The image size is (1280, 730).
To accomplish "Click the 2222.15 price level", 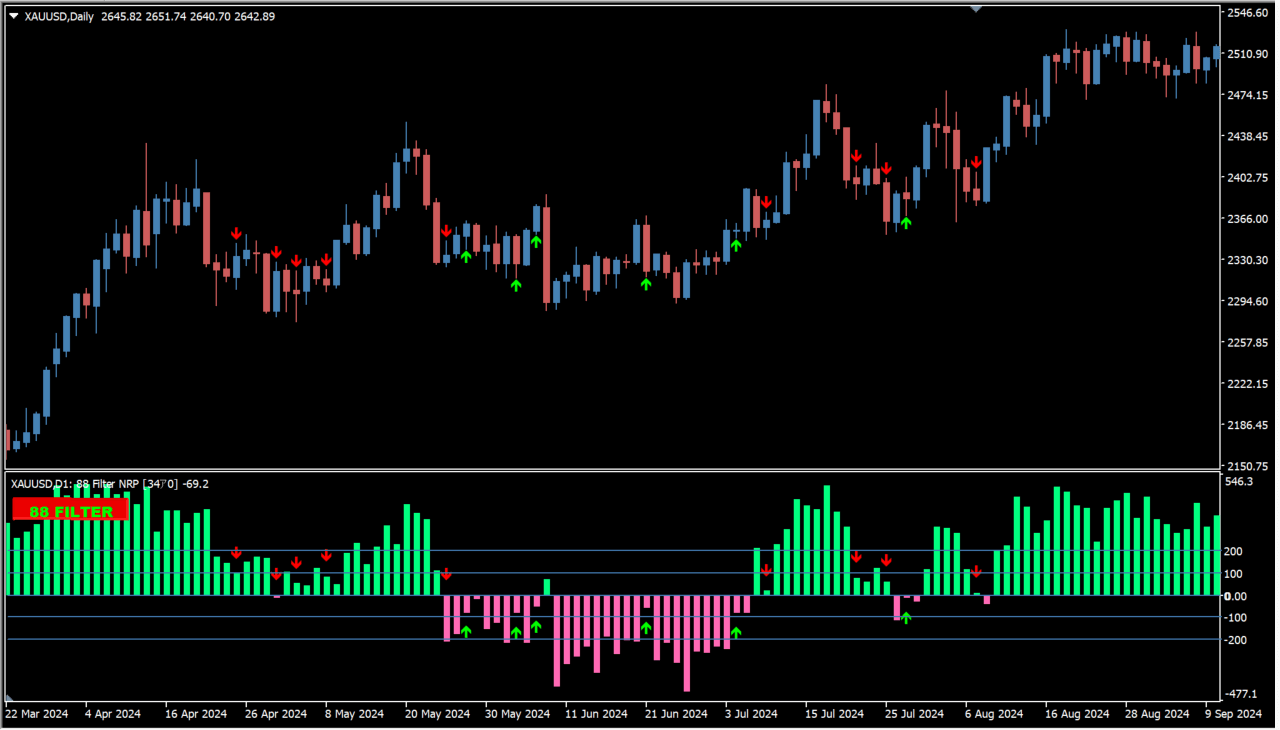I will click(1248, 384).
